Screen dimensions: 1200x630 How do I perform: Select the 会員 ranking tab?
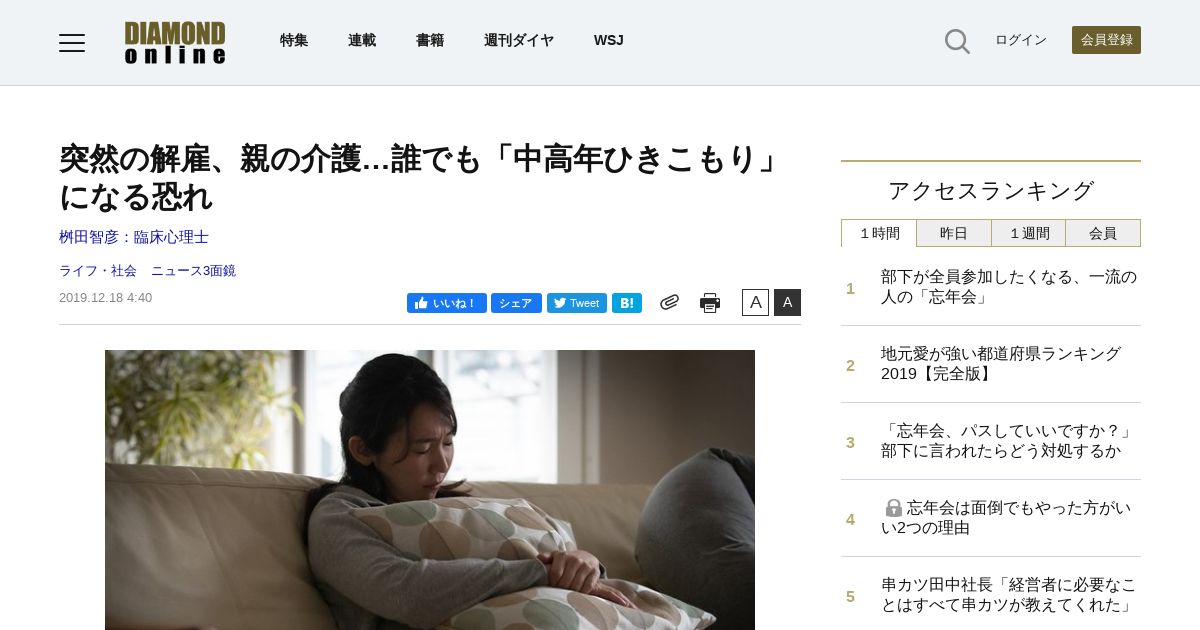tap(1103, 233)
